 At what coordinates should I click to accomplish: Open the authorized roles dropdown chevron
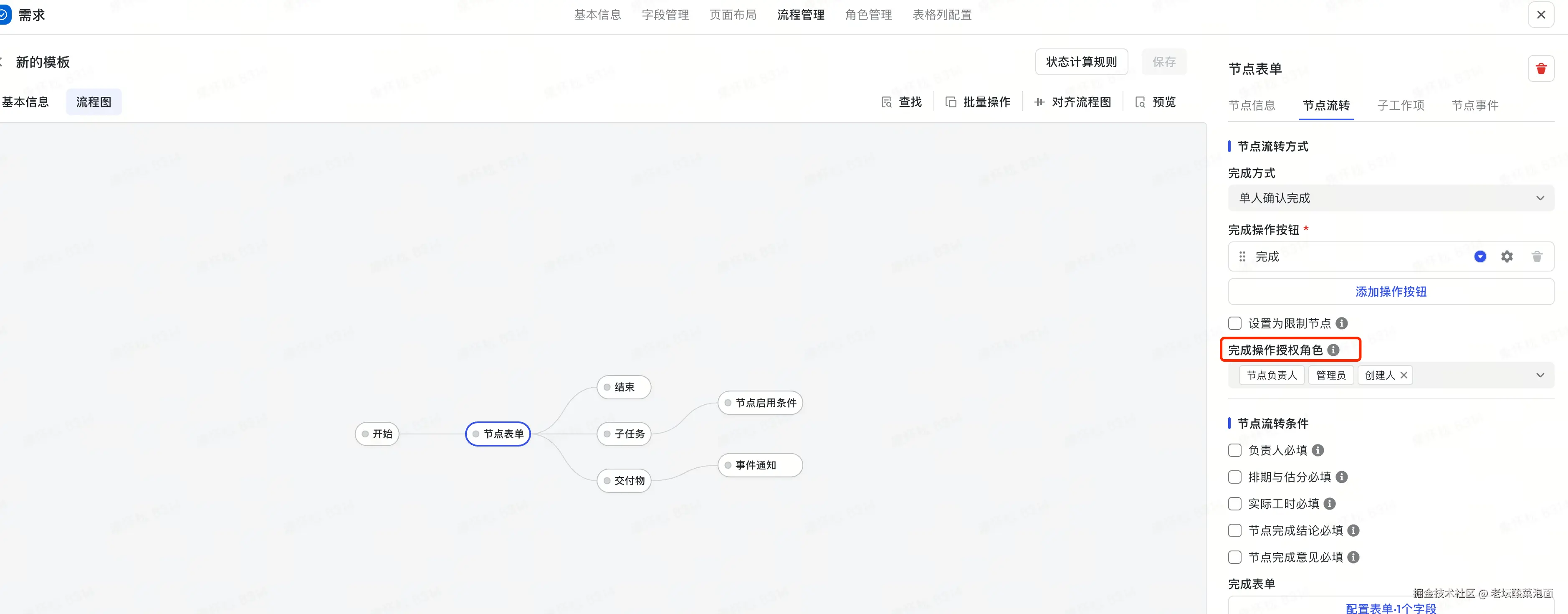[x=1540, y=375]
